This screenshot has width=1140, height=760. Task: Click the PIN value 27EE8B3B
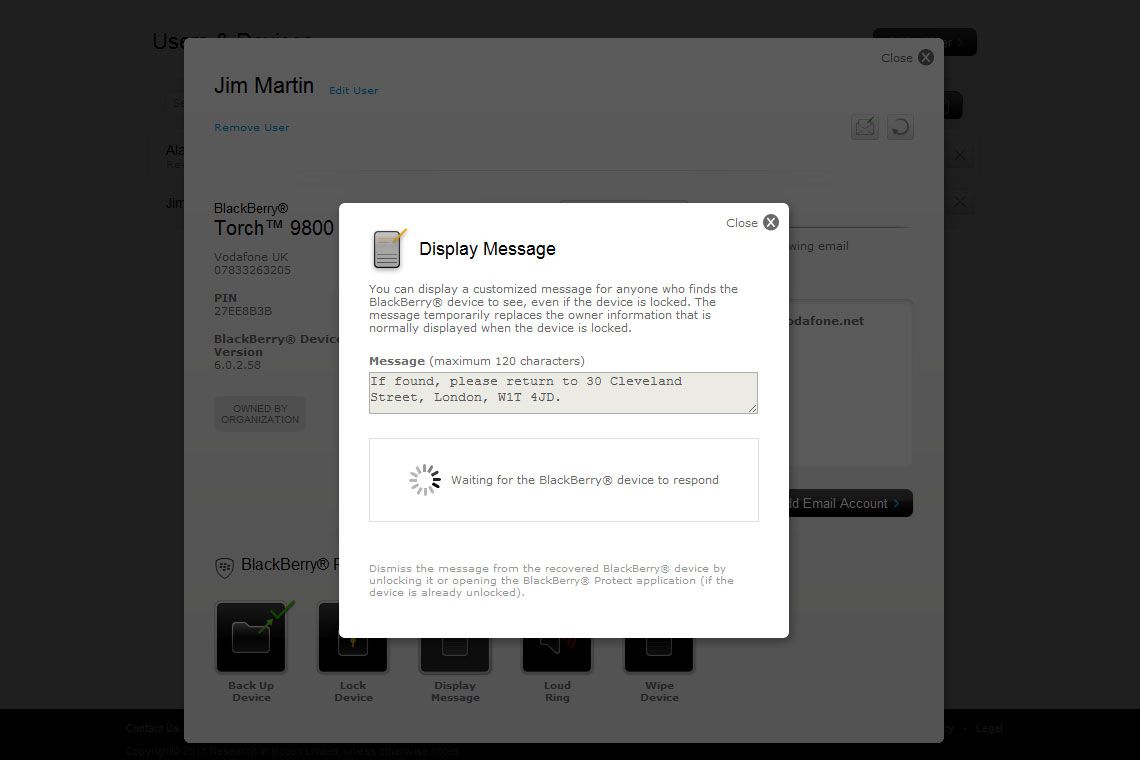[243, 311]
